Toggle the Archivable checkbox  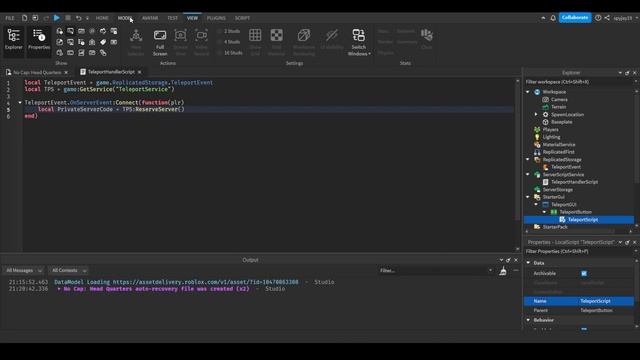click(x=584, y=273)
